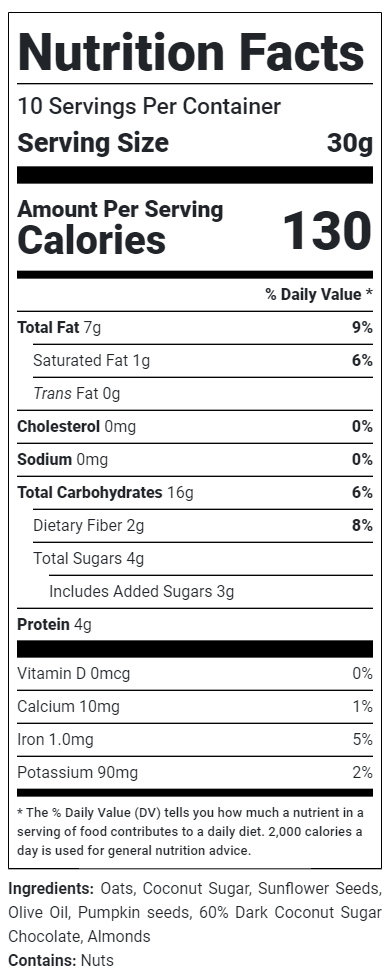390x978 pixels.
Task: Select the Calcium 10mg row
Action: (195, 707)
